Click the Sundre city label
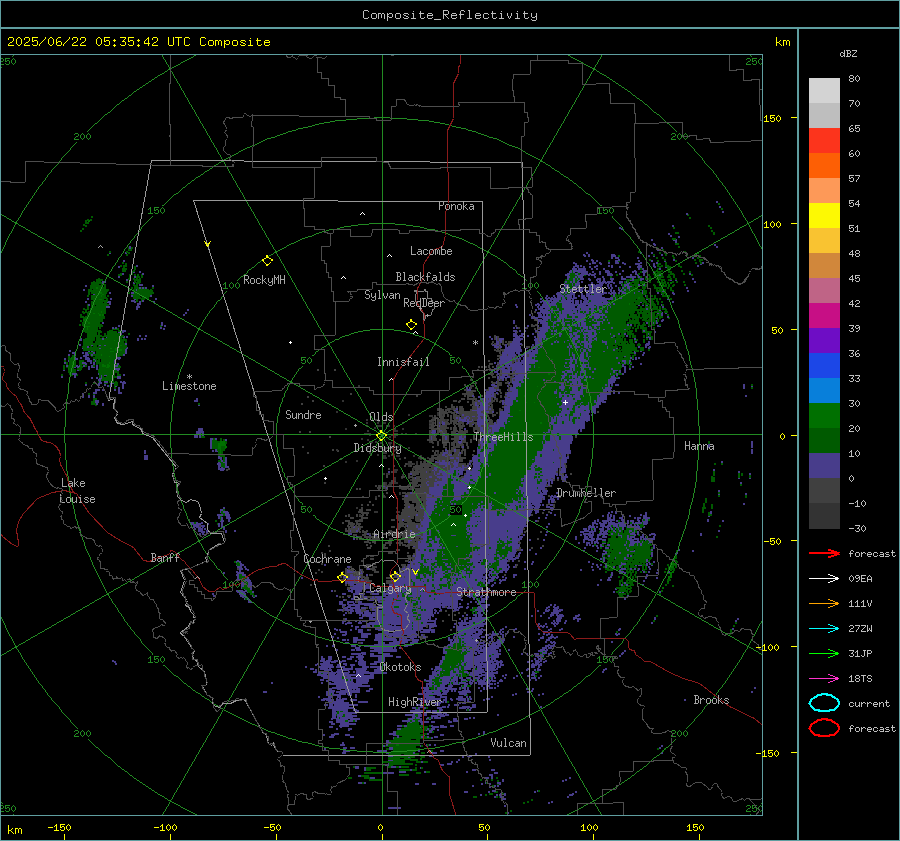The image size is (900, 841). [x=303, y=415]
